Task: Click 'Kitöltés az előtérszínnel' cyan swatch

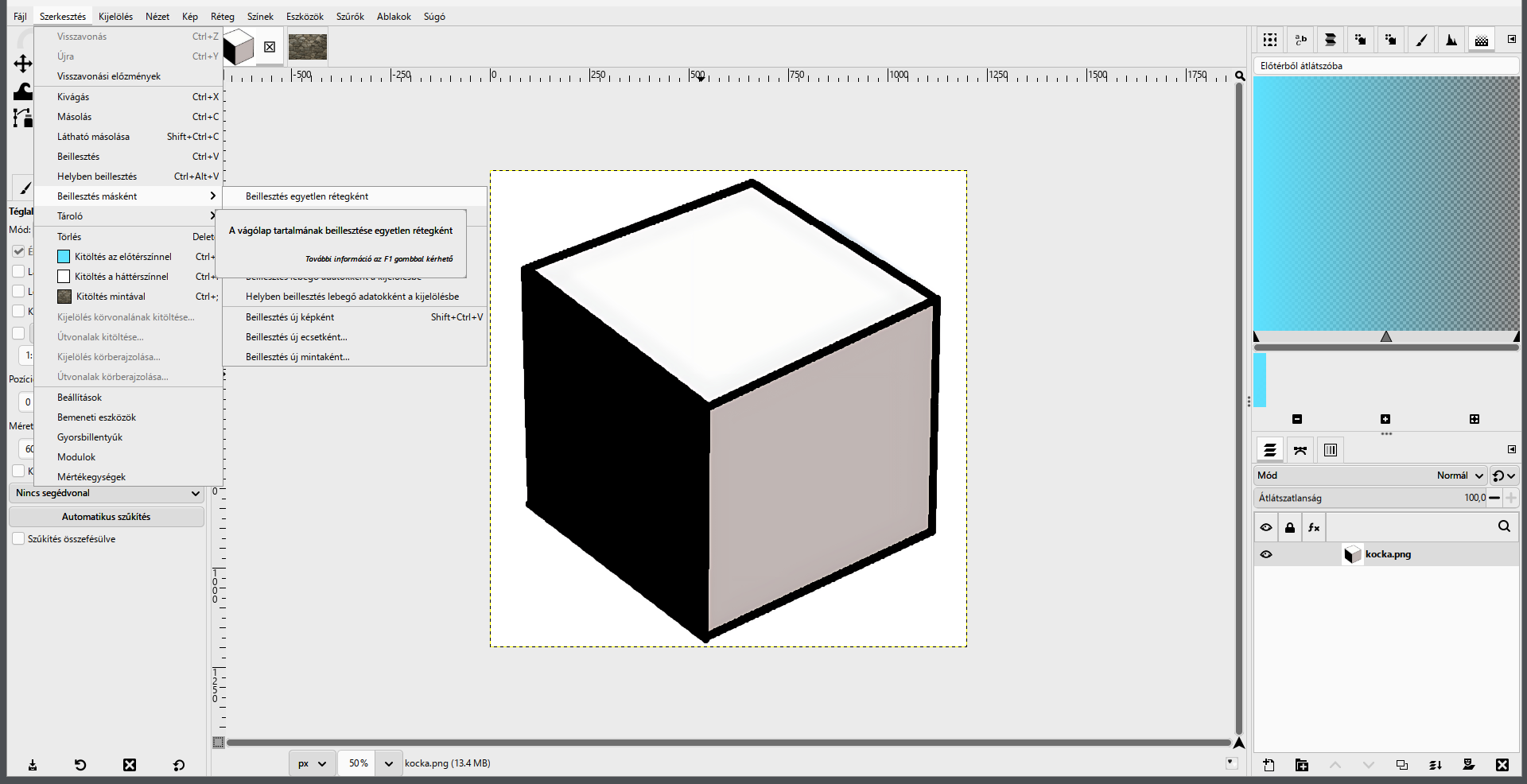Action: pyautogui.click(x=64, y=257)
